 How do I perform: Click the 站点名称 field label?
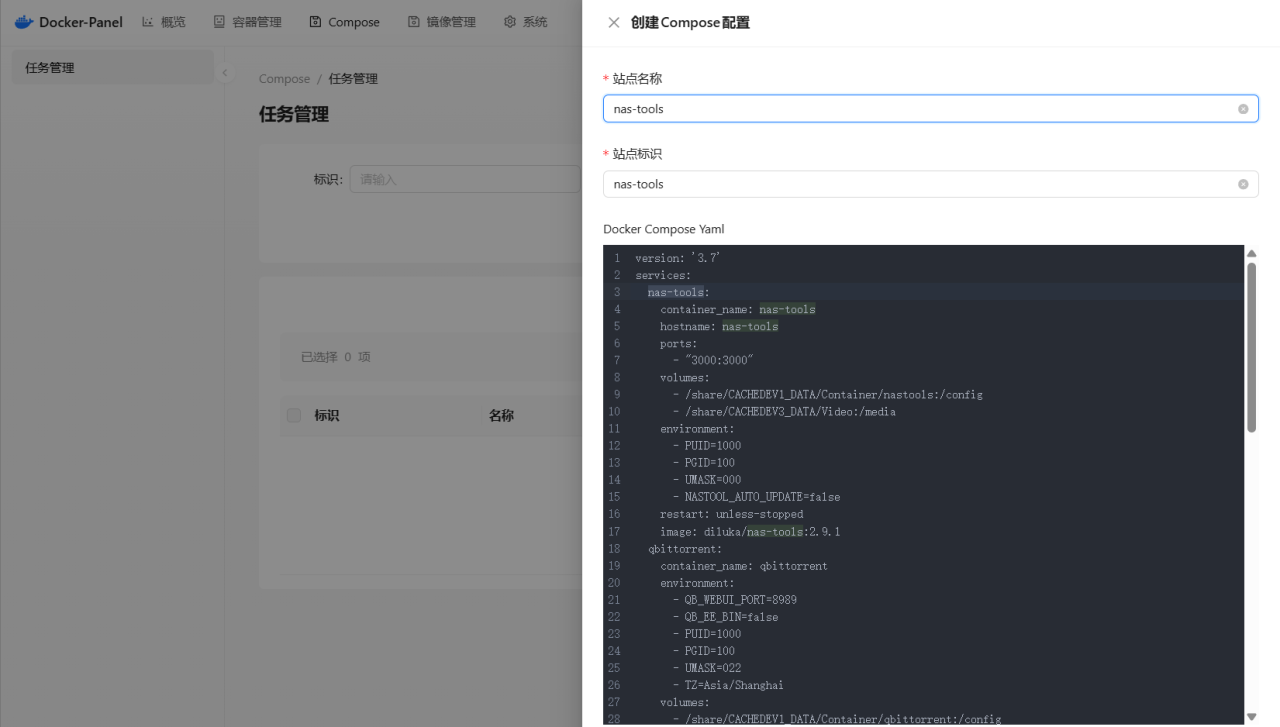pos(637,79)
